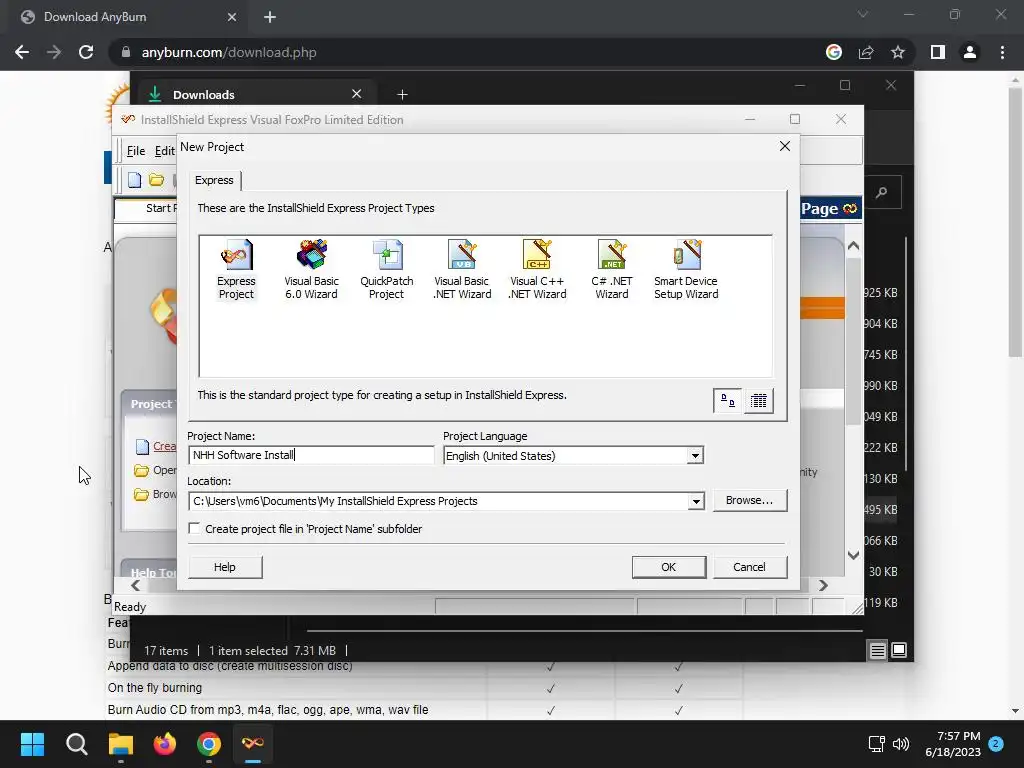Click the open folder icon in InstallShield toolbar
The width and height of the screenshot is (1024, 768).
(156, 180)
